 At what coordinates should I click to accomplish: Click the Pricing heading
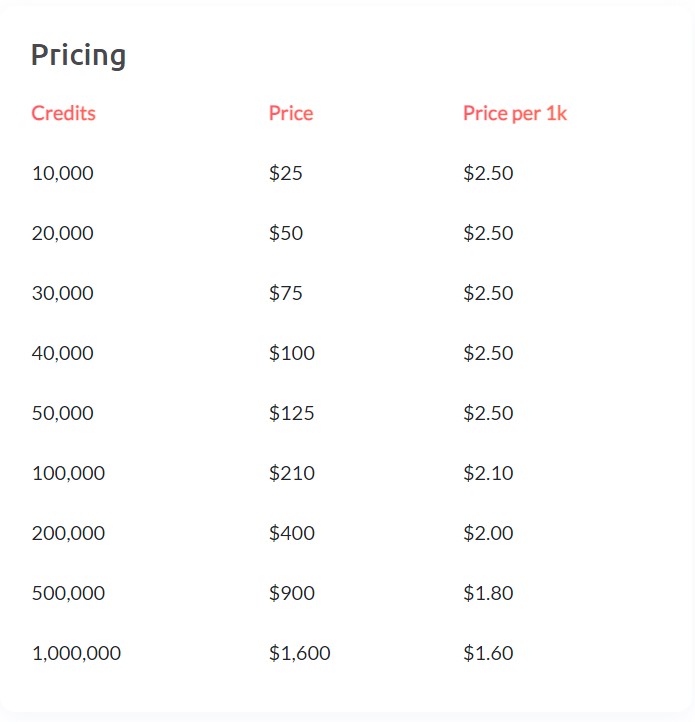(x=78, y=56)
